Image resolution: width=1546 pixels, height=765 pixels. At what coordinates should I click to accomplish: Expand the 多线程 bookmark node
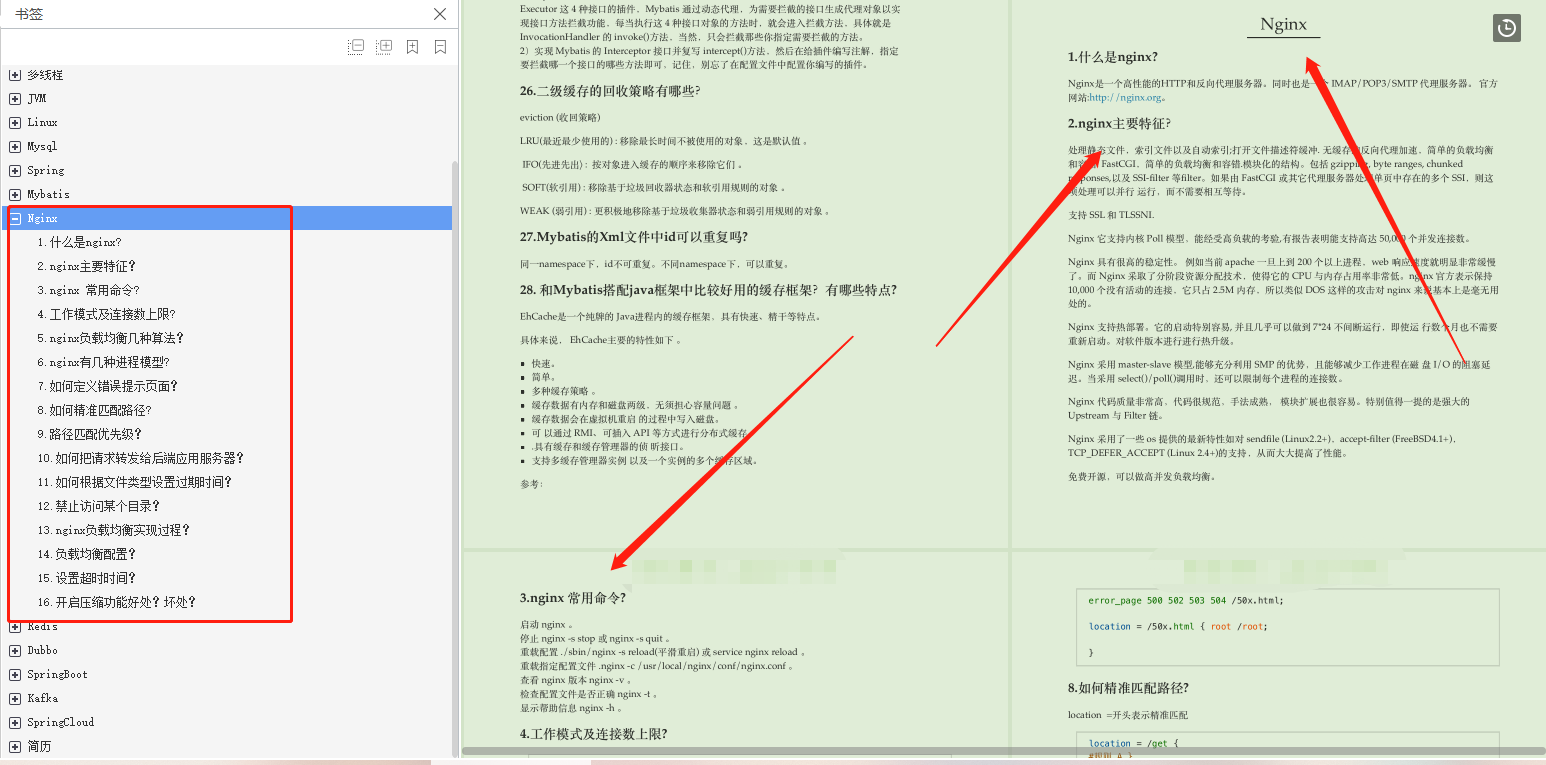(15, 75)
